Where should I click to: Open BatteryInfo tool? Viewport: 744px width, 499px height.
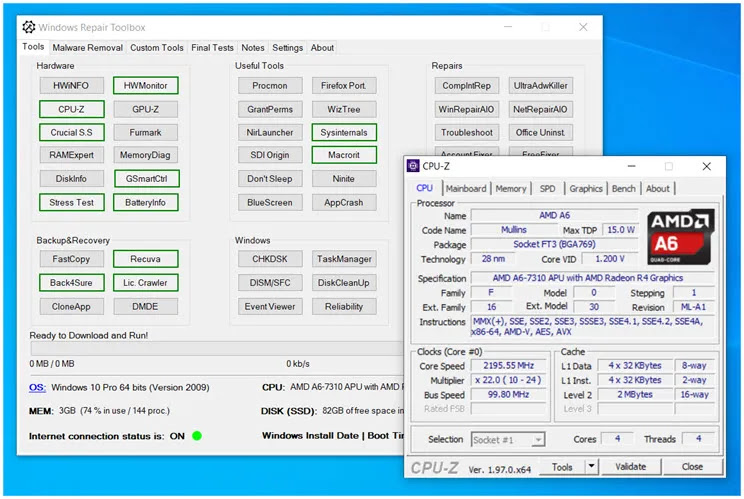pyautogui.click(x=146, y=203)
